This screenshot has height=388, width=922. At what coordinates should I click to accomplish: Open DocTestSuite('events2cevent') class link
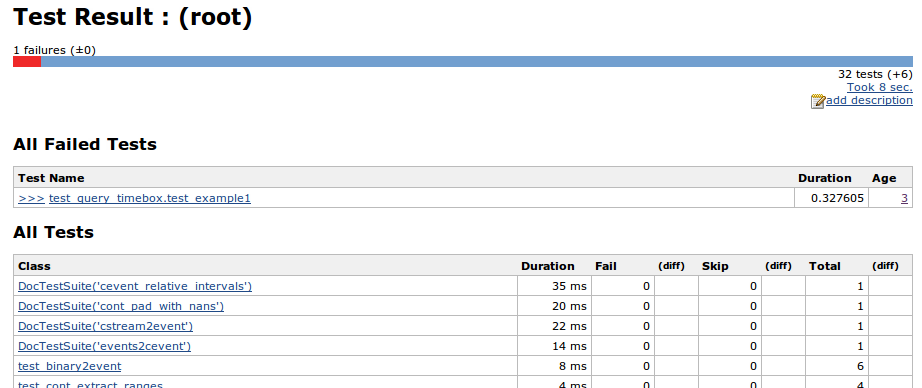click(105, 346)
